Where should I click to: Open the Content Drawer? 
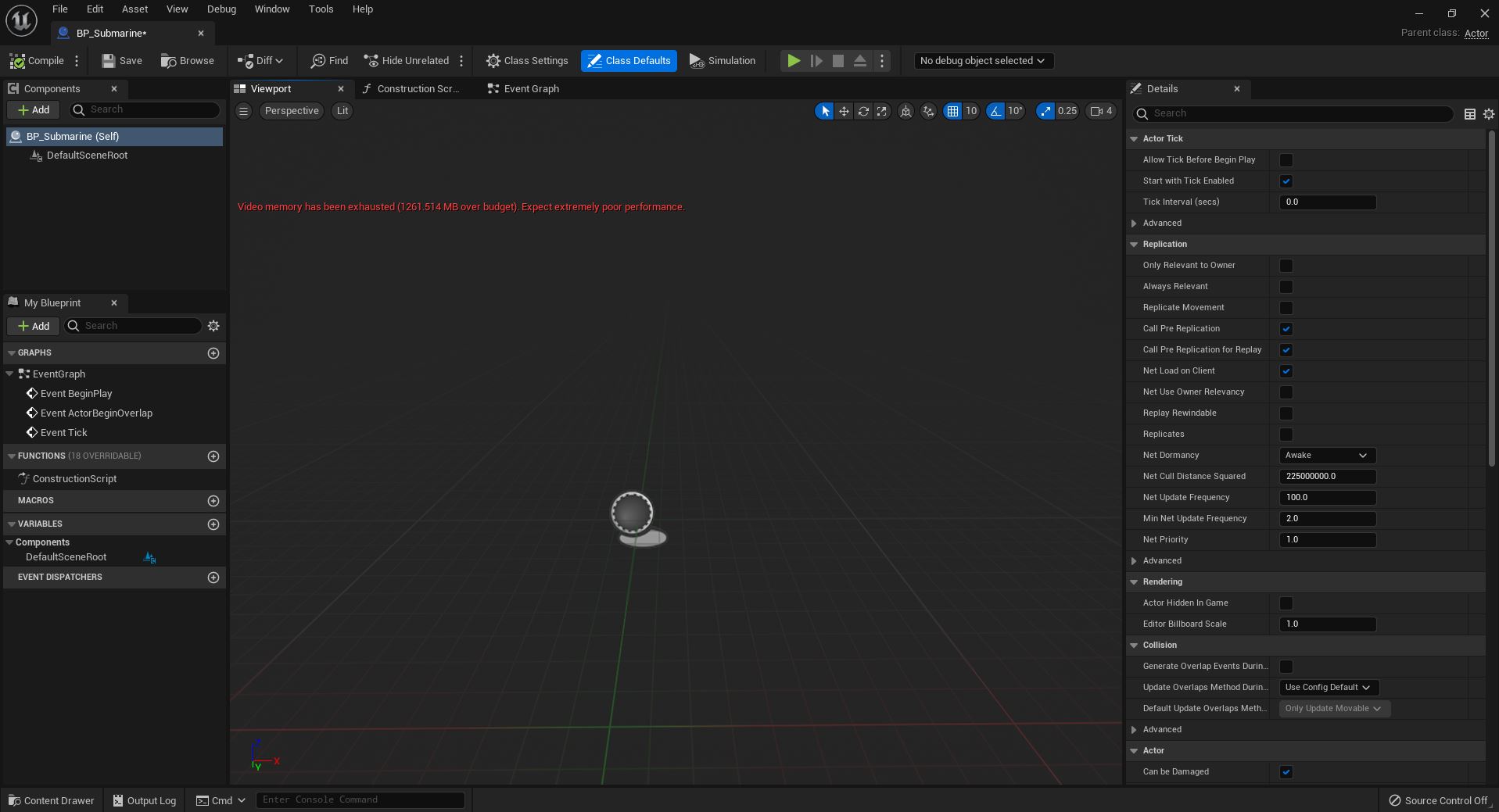point(51,800)
